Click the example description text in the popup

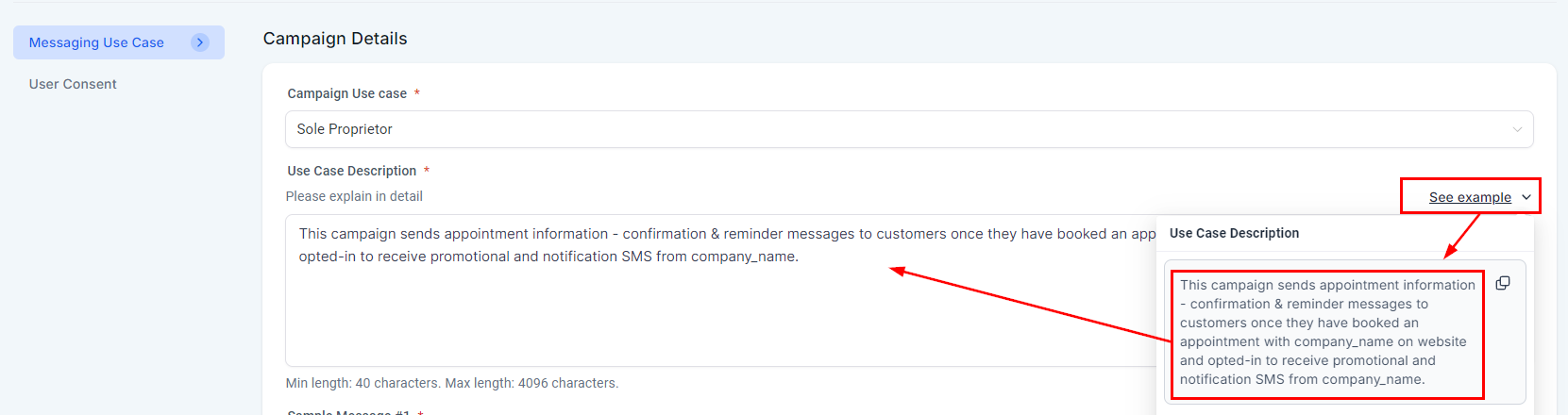pyautogui.click(x=1326, y=332)
